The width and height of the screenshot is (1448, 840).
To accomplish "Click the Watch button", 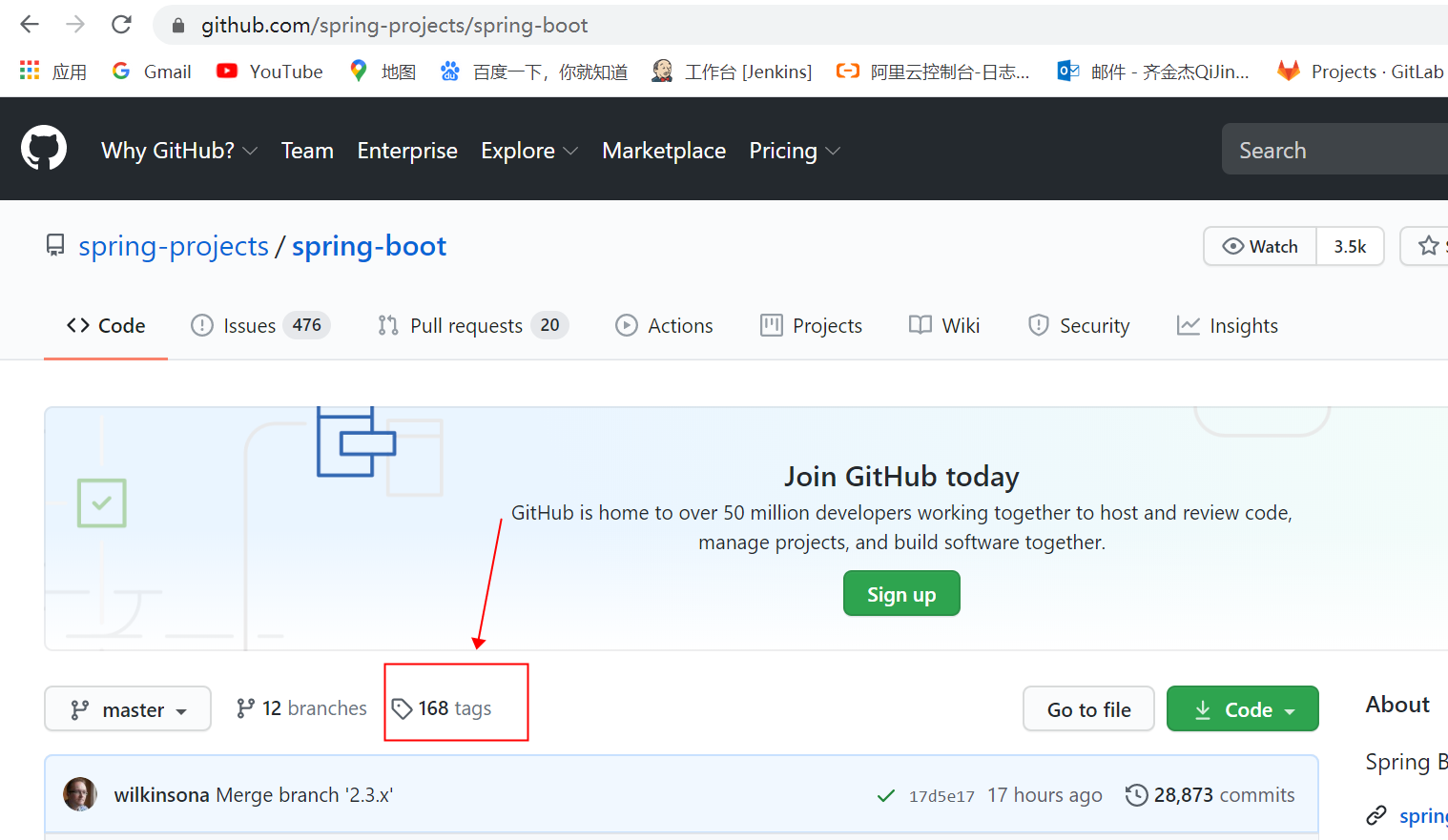I will tap(1260, 246).
